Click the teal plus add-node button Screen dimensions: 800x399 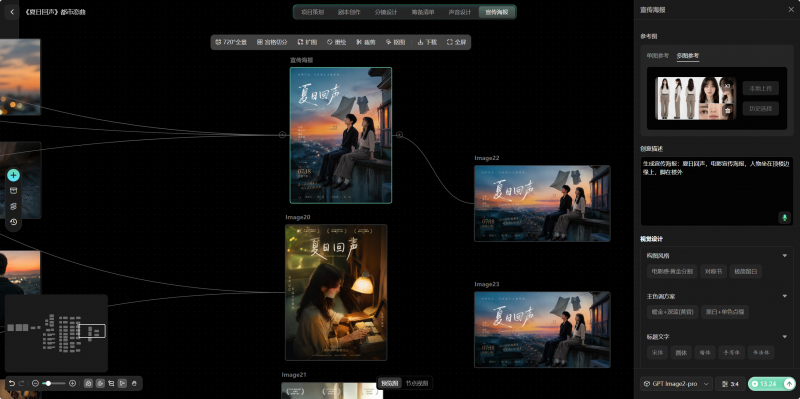(x=13, y=176)
